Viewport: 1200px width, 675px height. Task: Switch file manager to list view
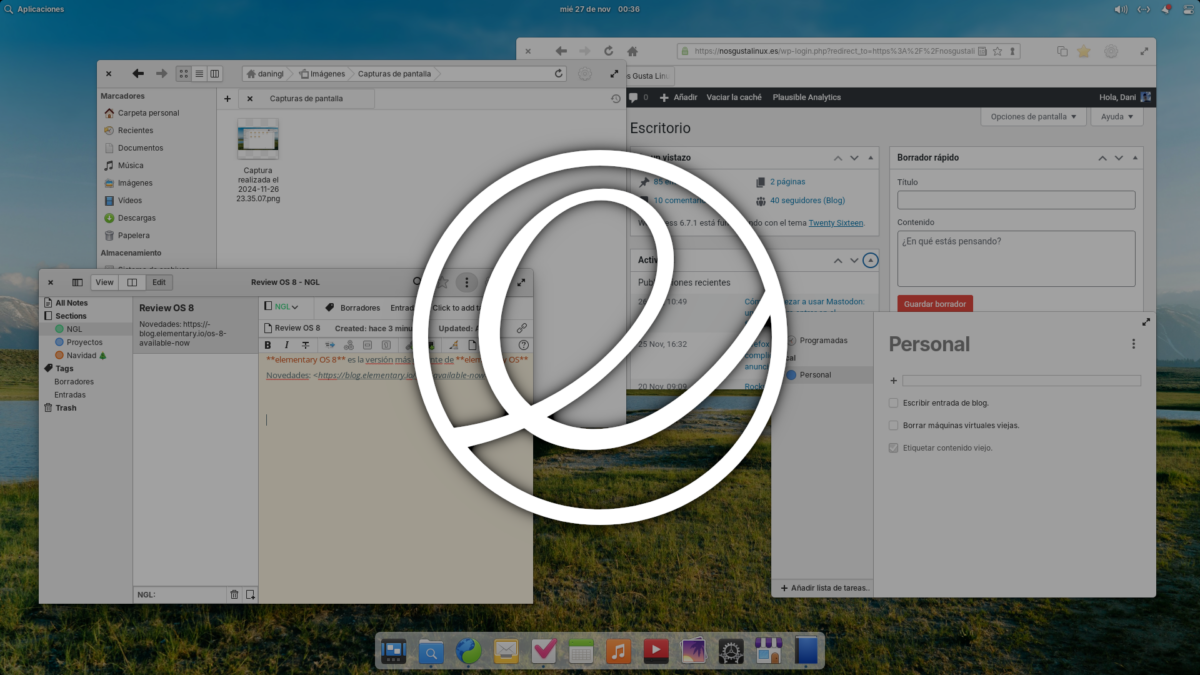tap(200, 74)
